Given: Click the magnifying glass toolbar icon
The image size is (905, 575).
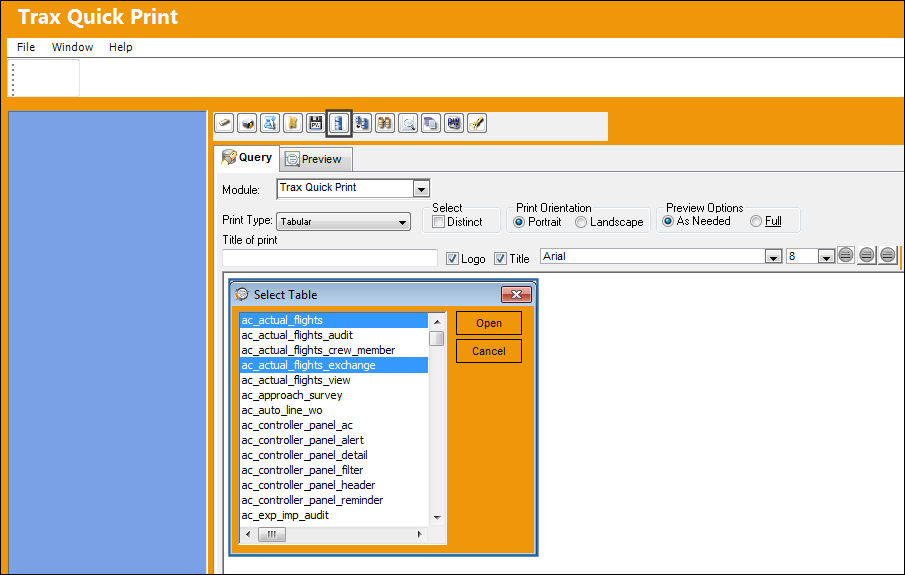Looking at the screenshot, I should tap(408, 123).
